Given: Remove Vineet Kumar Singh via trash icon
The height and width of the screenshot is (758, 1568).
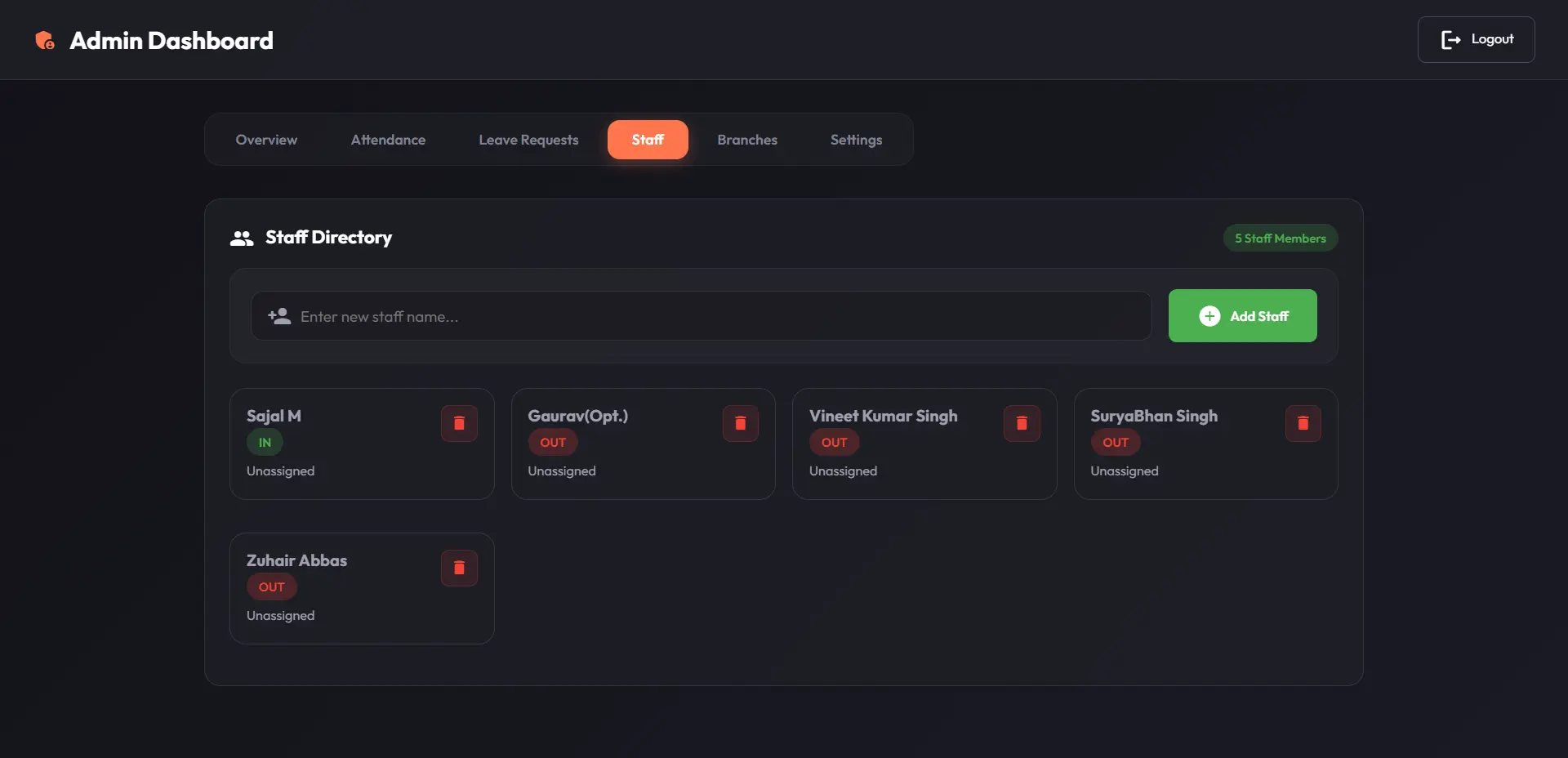Looking at the screenshot, I should (x=1022, y=423).
